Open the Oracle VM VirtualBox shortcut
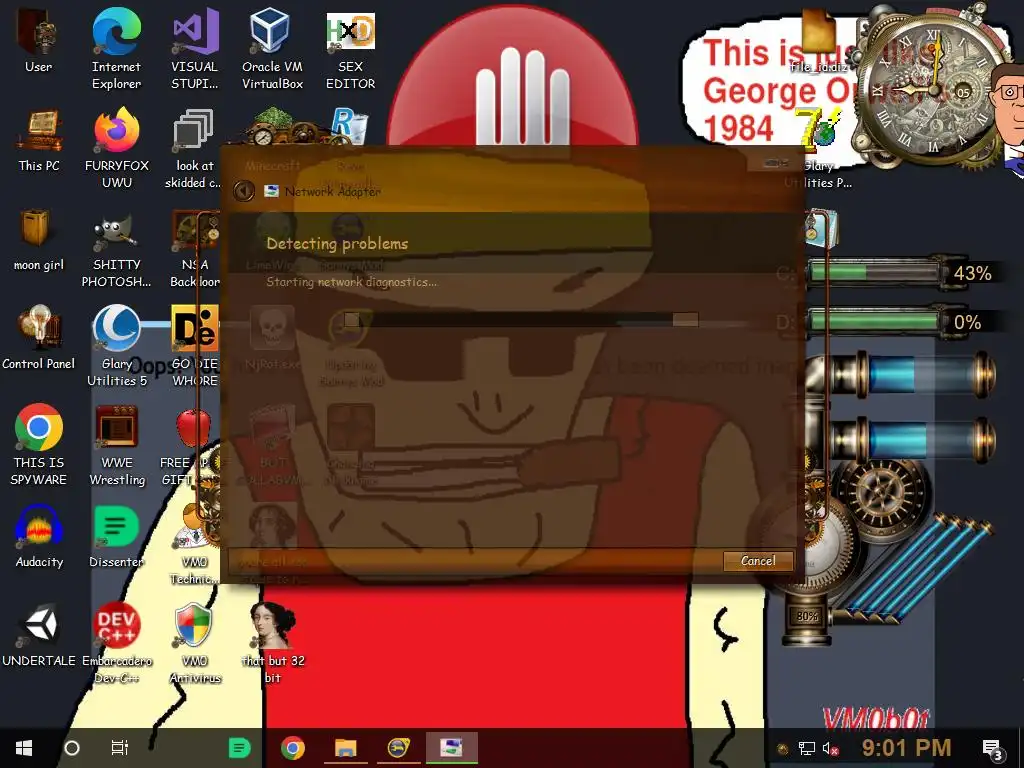This screenshot has width=1024, height=768. point(272,47)
